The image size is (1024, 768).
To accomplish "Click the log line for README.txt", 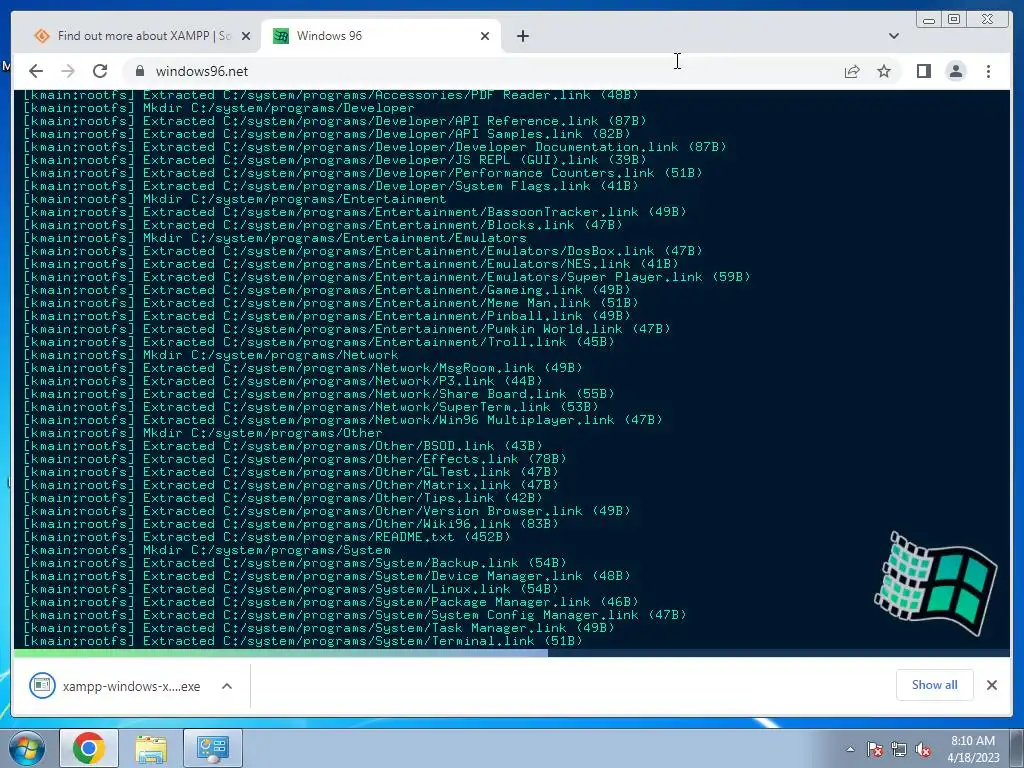I will point(266,537).
